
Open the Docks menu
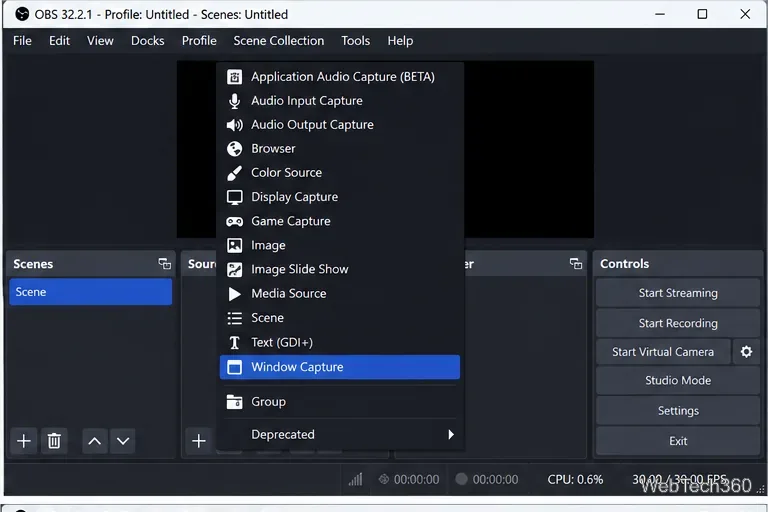coord(147,41)
